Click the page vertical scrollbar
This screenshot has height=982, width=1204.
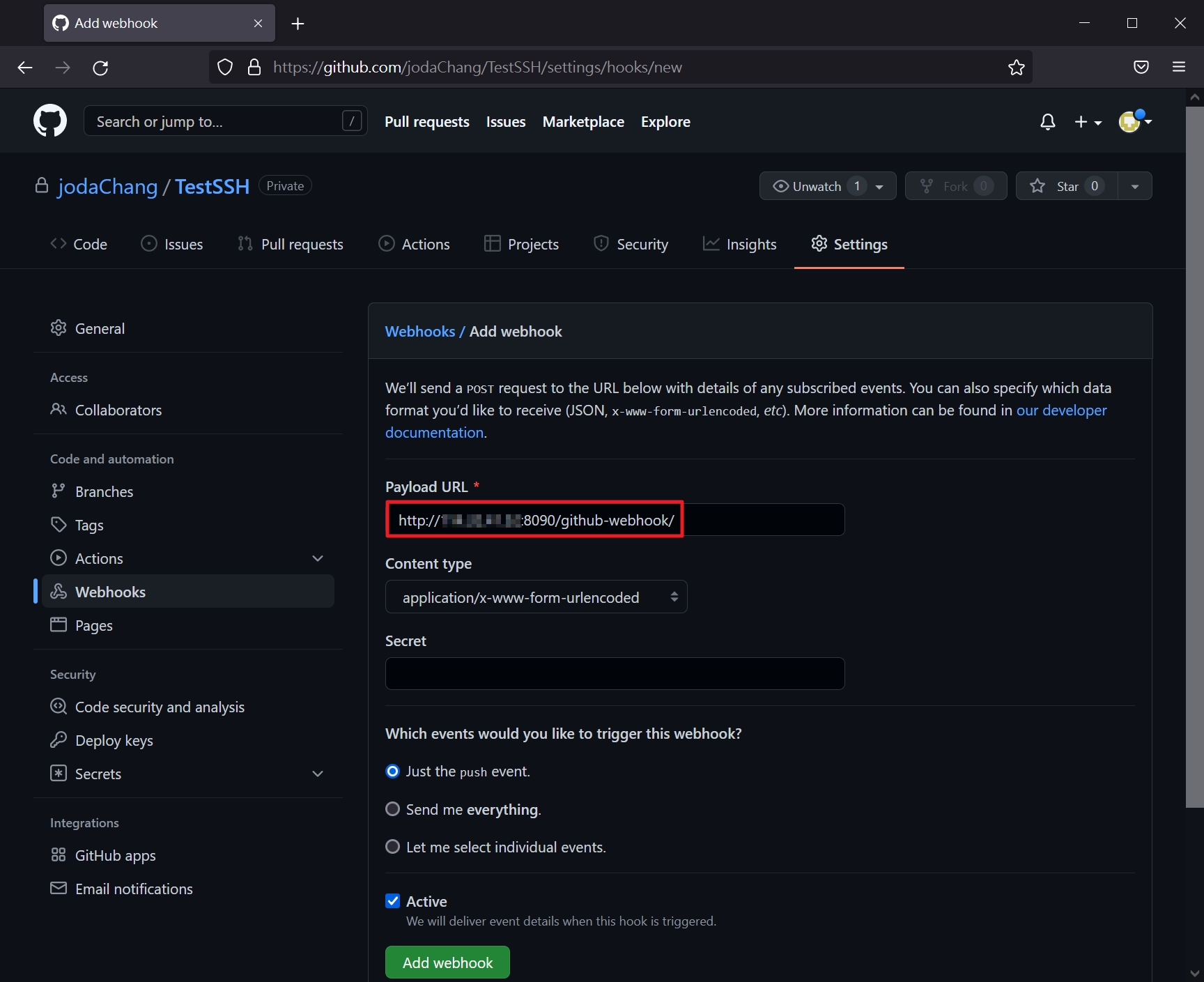(1195, 457)
